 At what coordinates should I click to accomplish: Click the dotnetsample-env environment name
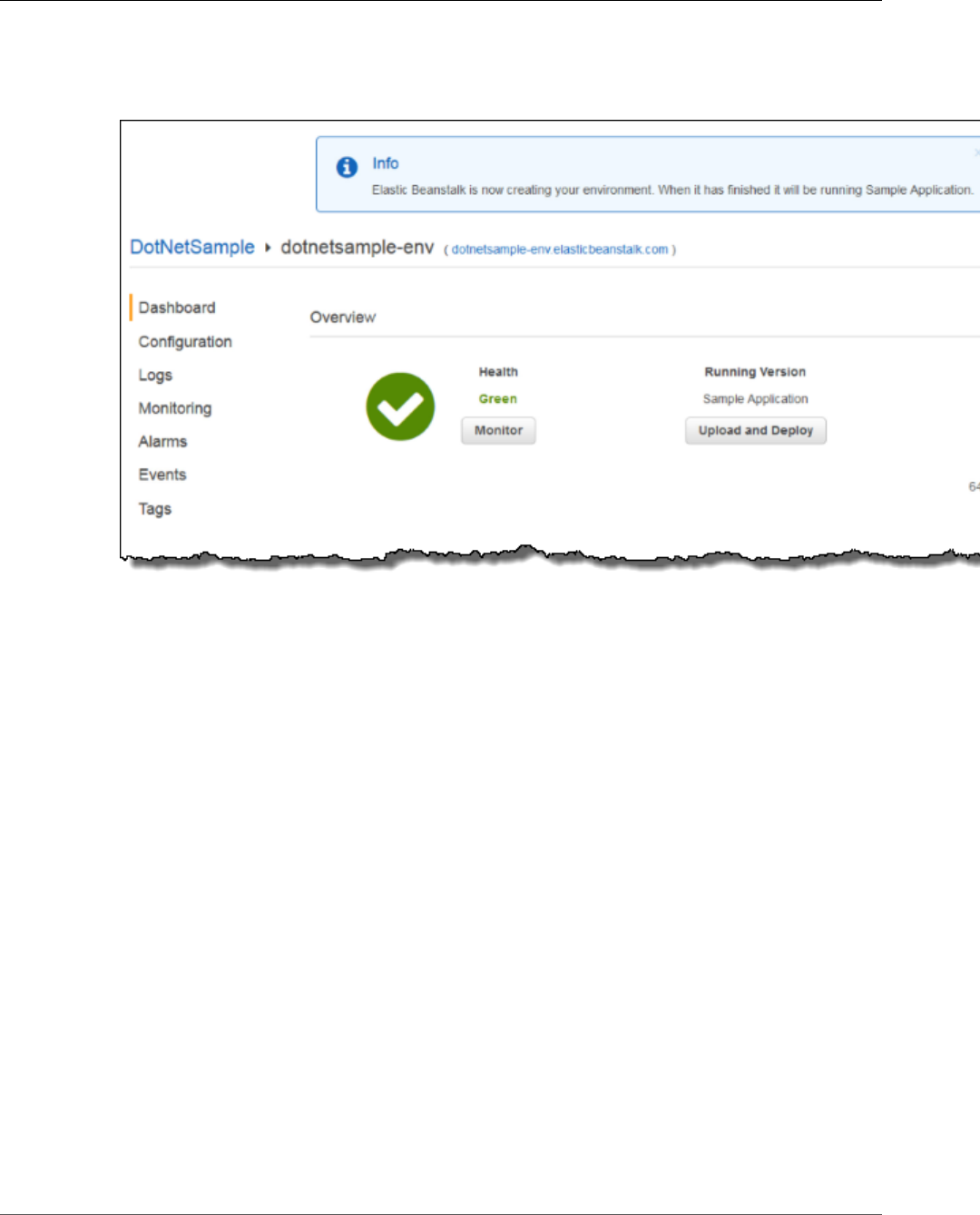pyautogui.click(x=358, y=247)
